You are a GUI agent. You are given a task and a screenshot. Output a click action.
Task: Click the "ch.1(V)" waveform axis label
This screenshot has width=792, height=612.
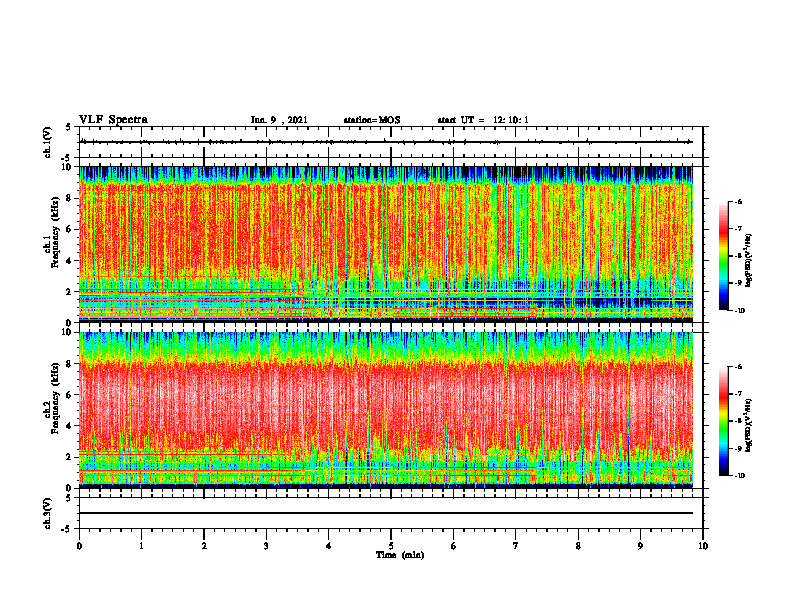(48, 142)
